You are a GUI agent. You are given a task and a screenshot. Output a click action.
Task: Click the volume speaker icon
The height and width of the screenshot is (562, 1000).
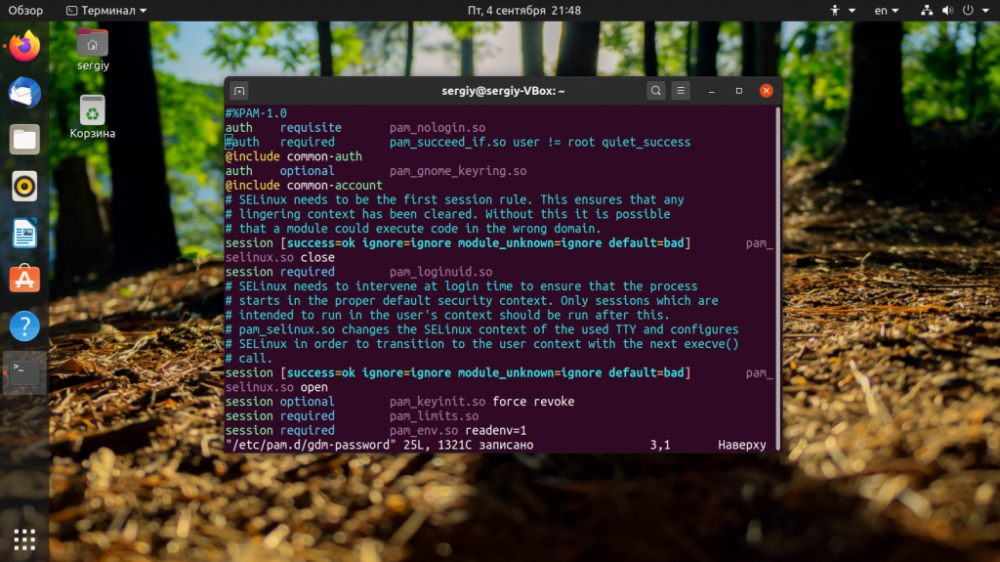pyautogui.click(x=948, y=10)
